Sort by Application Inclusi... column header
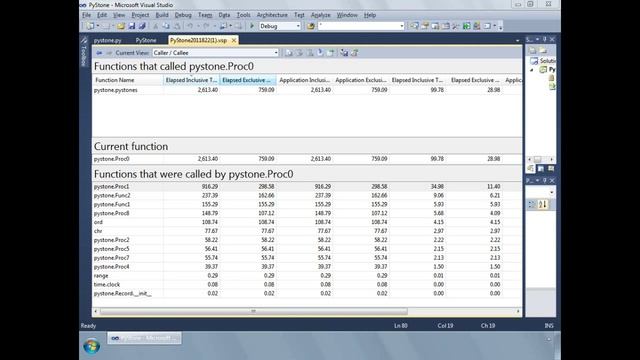 [304, 80]
